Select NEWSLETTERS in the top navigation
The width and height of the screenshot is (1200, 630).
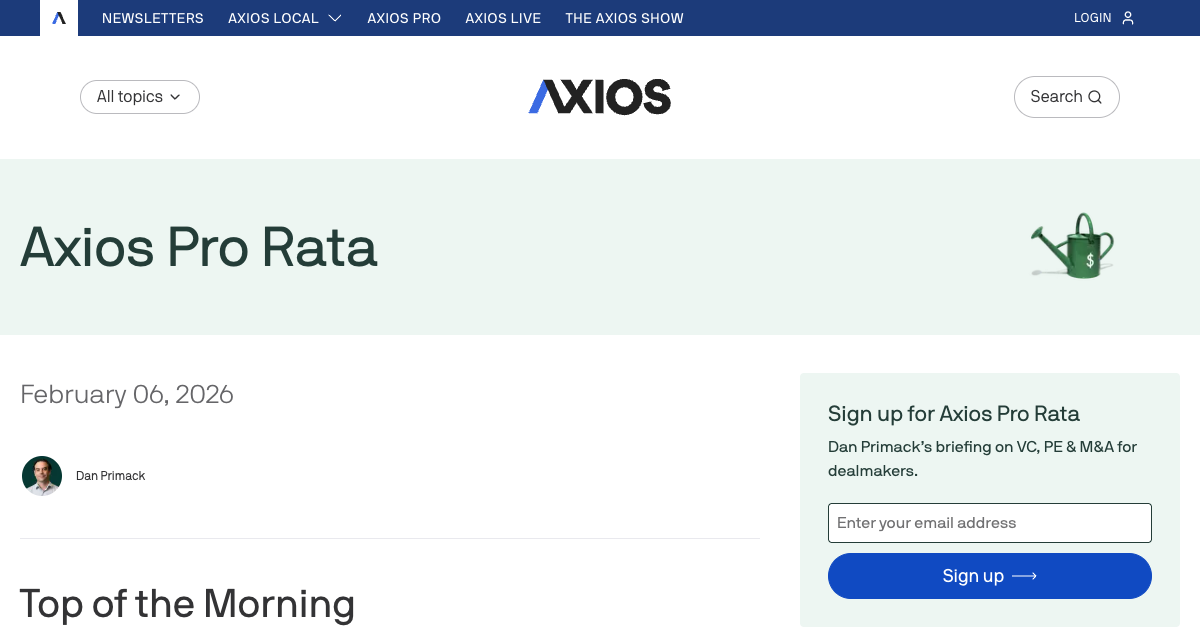[x=152, y=17]
